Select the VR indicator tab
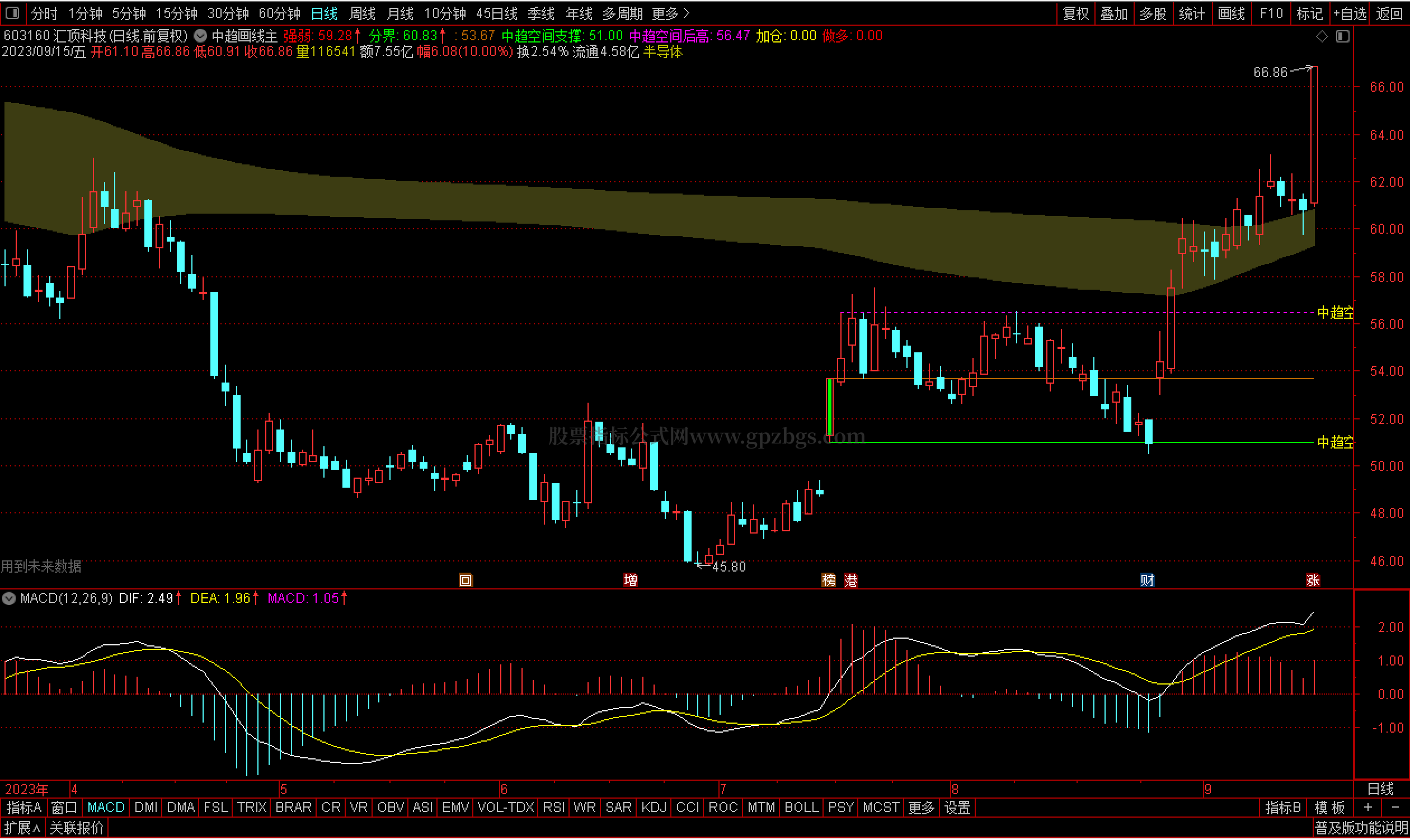Image resolution: width=1410 pixels, height=840 pixels. (359, 808)
